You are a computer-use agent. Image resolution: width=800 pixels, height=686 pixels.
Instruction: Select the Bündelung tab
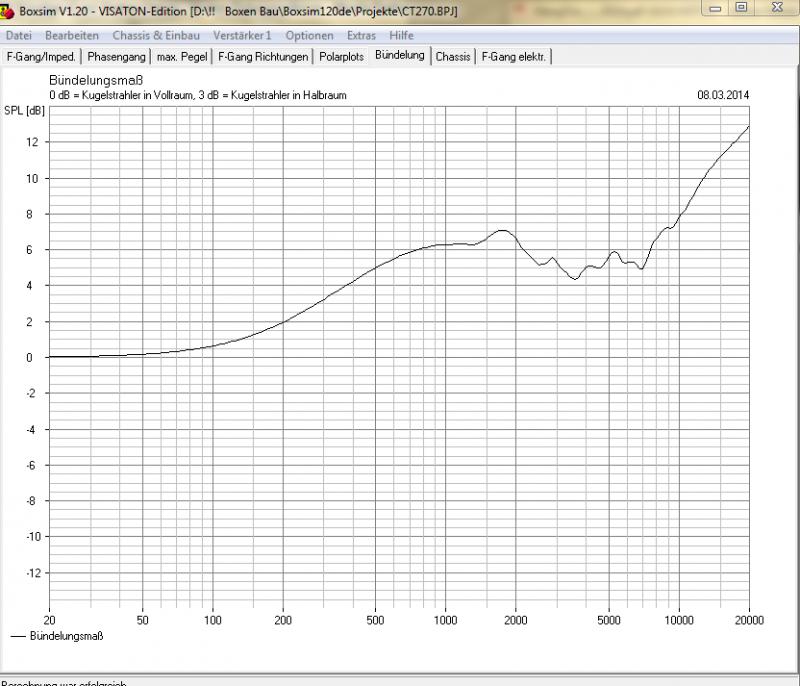point(400,55)
